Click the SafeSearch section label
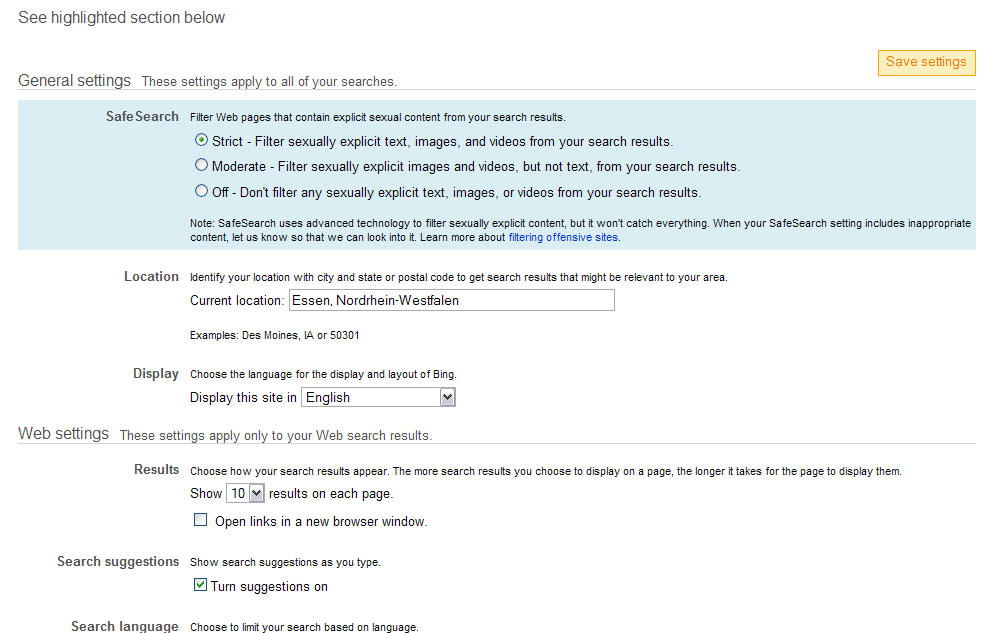The height and width of the screenshot is (633, 996). tap(142, 117)
